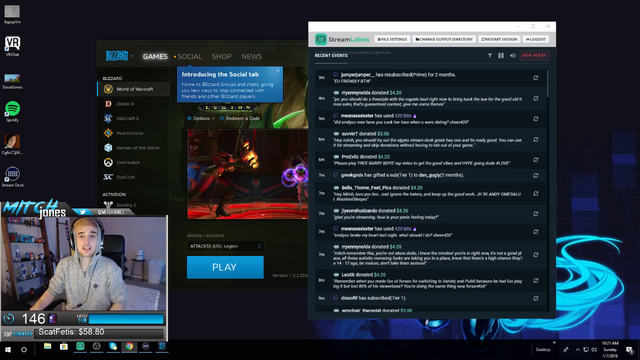The width and height of the screenshot is (640, 360).
Task: Click the filter funnel icon in StreamLabels
Action: pyautogui.click(x=490, y=56)
